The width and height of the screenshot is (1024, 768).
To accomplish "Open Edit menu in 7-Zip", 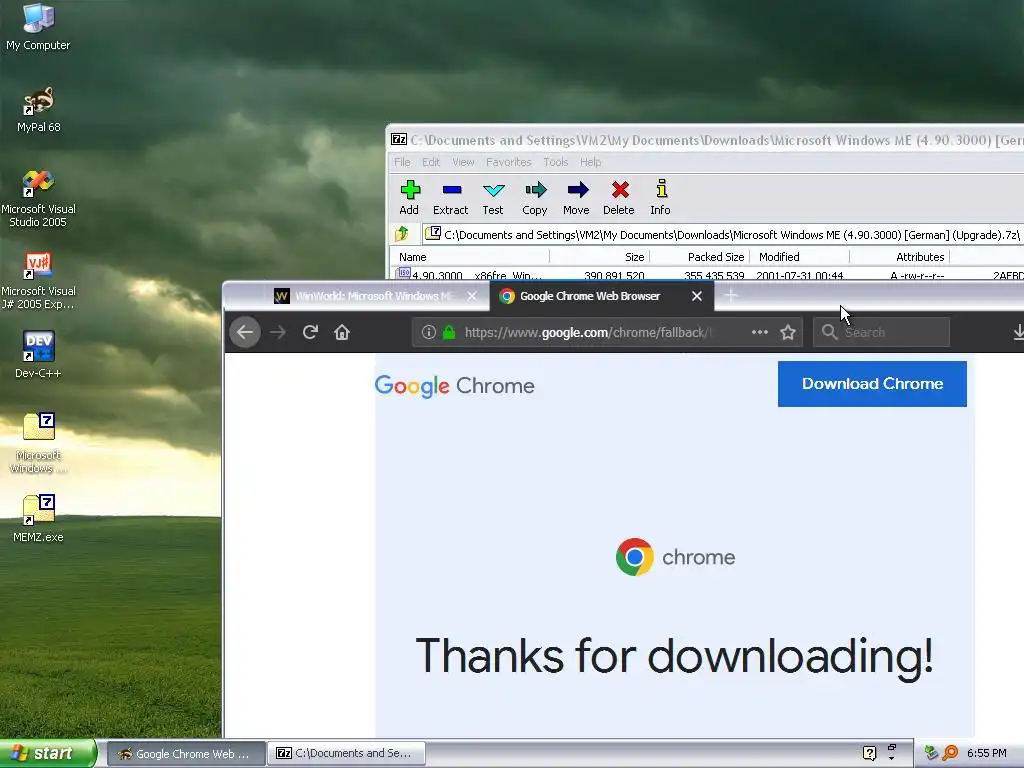I will pos(431,162).
